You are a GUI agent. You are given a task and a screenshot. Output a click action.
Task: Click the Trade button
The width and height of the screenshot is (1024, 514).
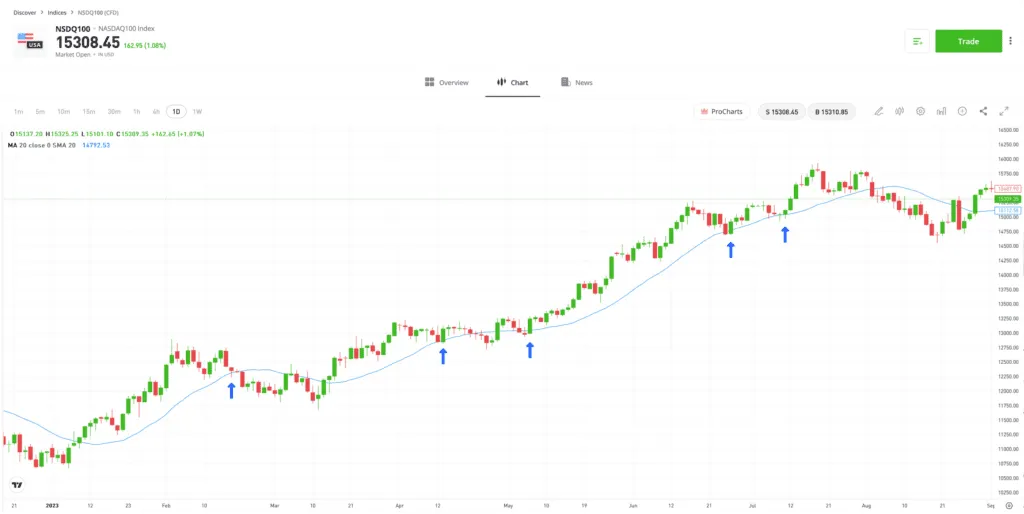(968, 41)
